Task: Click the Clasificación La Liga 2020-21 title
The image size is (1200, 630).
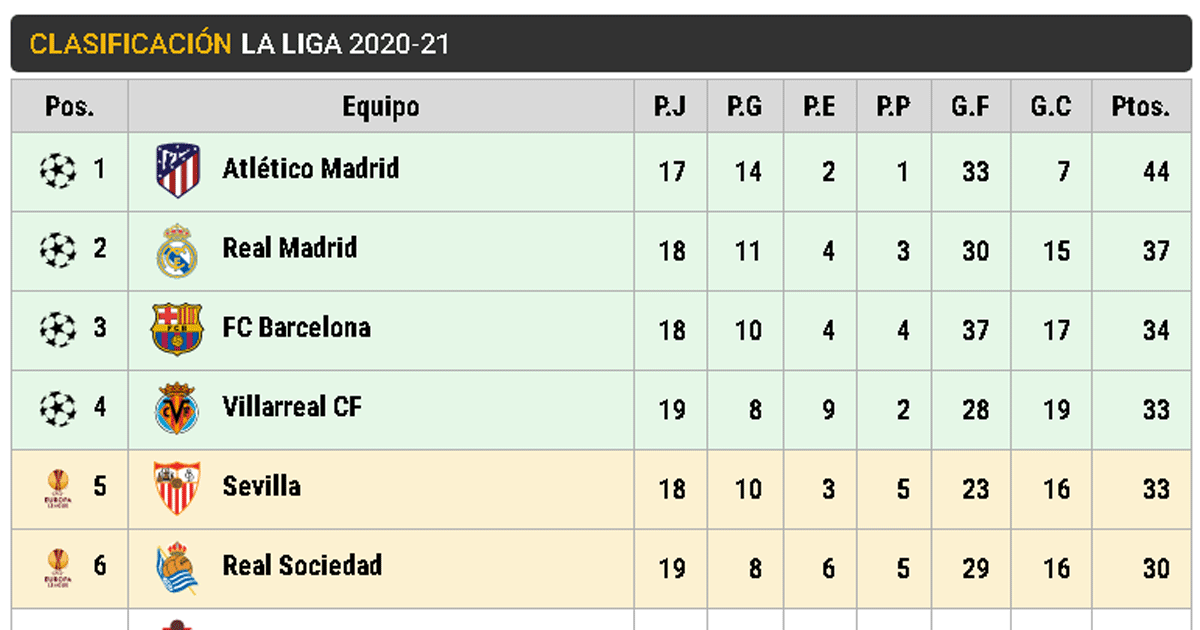Action: pyautogui.click(x=239, y=44)
